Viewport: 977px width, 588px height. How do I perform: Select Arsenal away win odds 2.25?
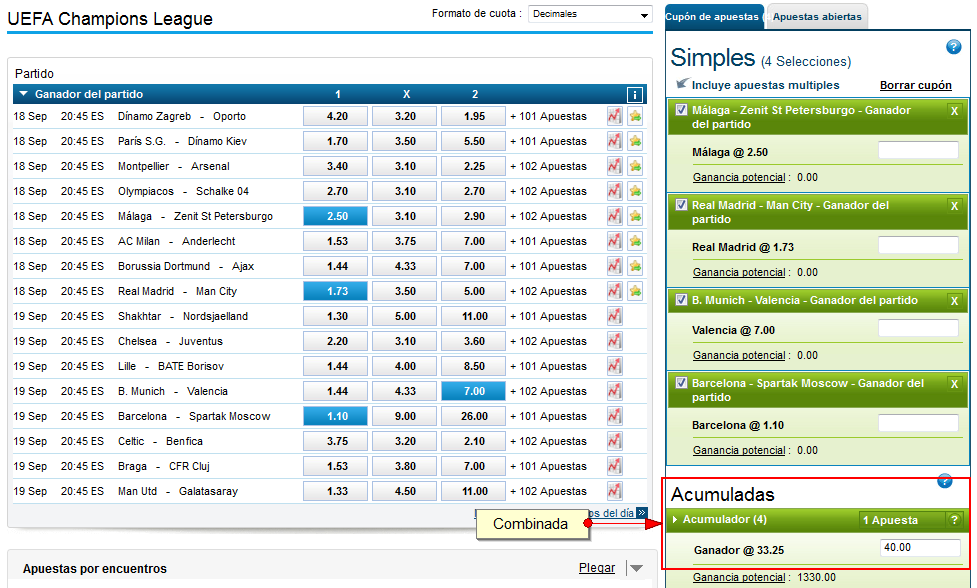click(x=473, y=166)
